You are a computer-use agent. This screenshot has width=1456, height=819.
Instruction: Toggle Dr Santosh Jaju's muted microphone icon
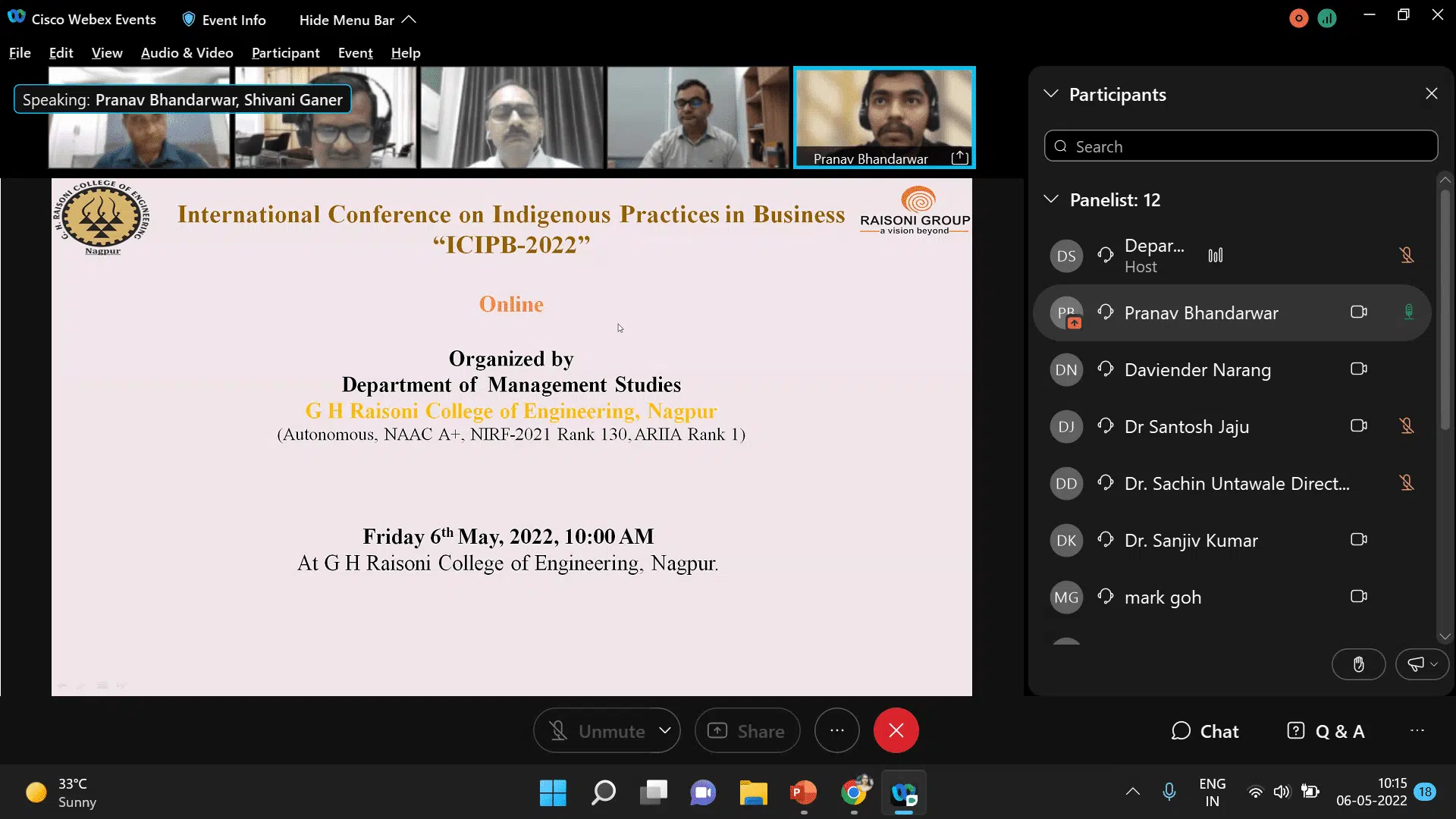[1407, 426]
